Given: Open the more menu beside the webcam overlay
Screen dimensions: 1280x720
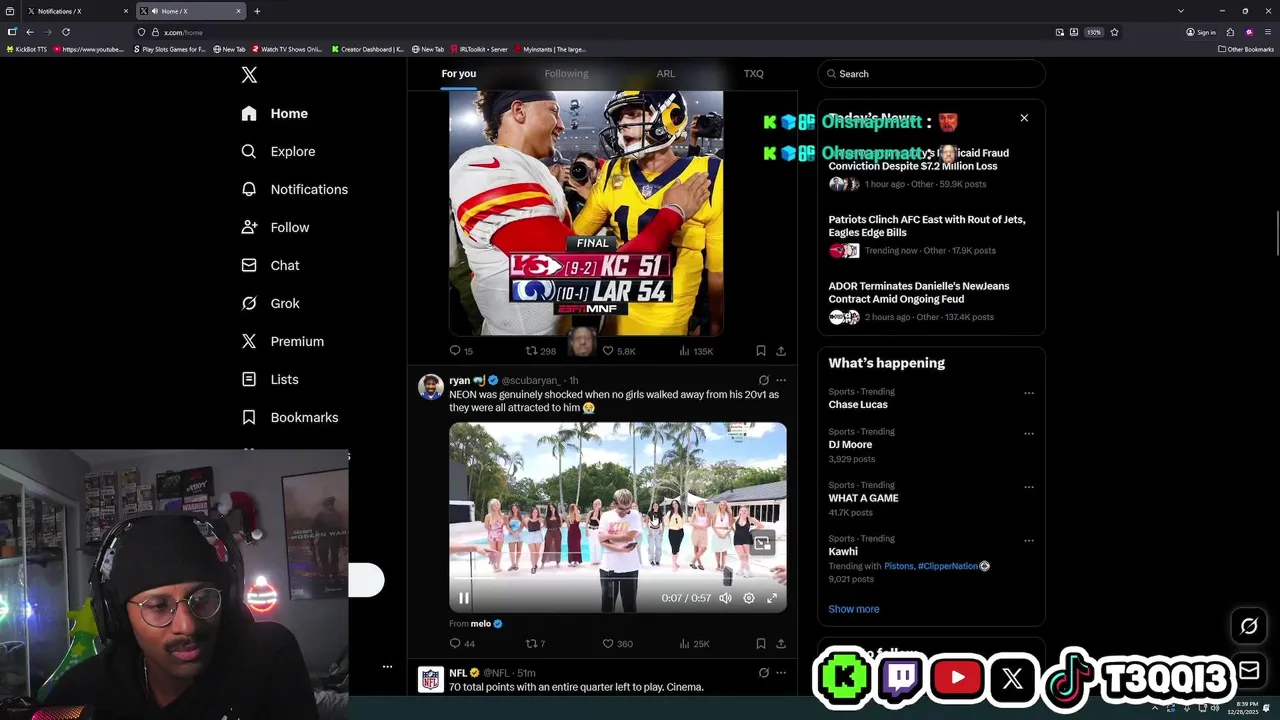Looking at the screenshot, I should coord(387,666).
